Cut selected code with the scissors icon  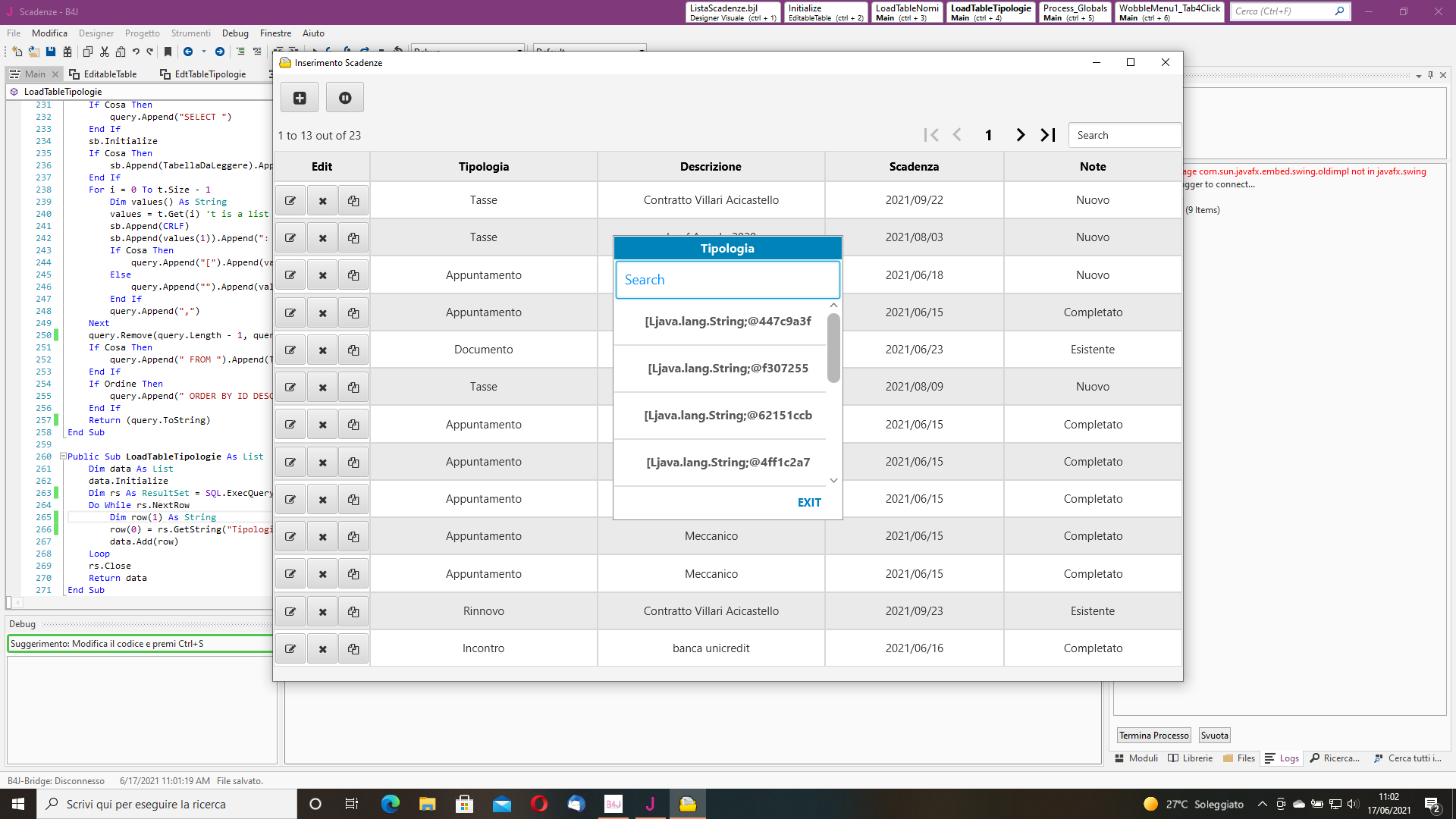coord(104,52)
